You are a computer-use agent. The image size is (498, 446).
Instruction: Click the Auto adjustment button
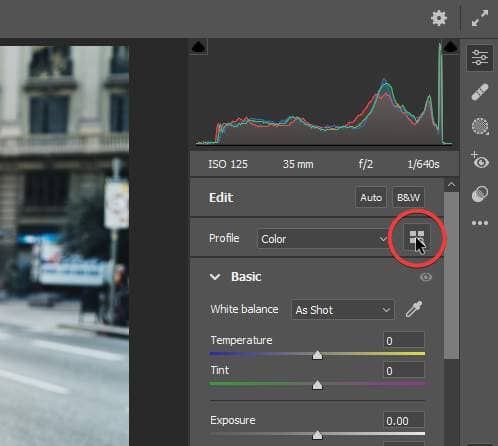pyautogui.click(x=371, y=197)
